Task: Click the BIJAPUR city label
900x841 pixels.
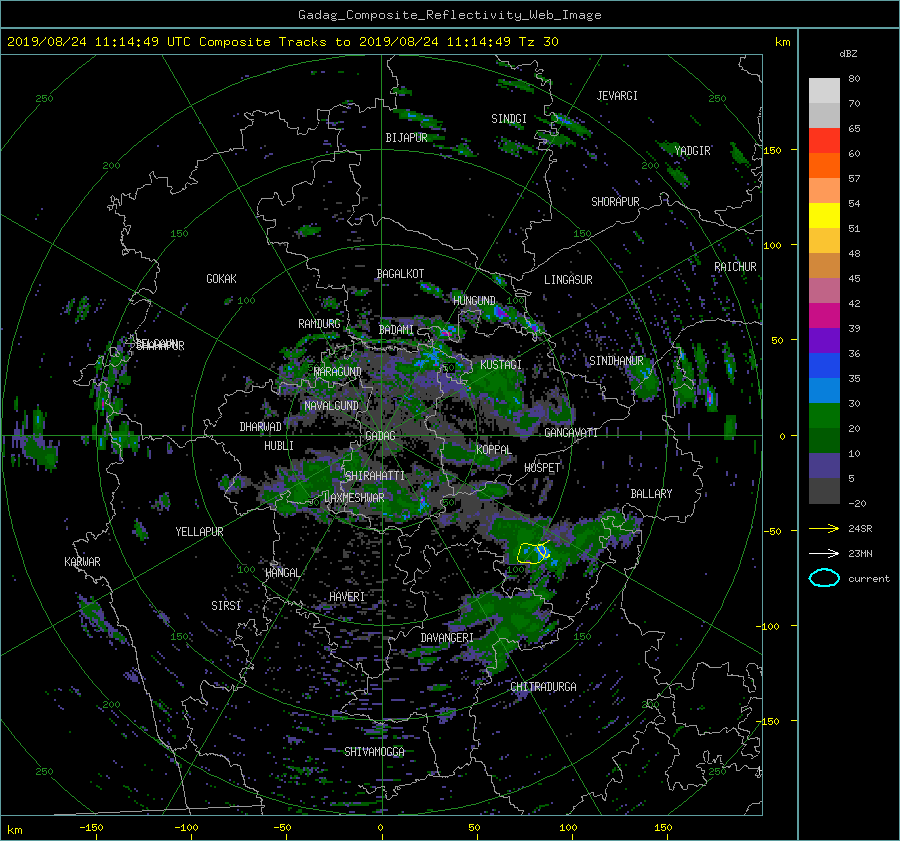Action: [406, 138]
